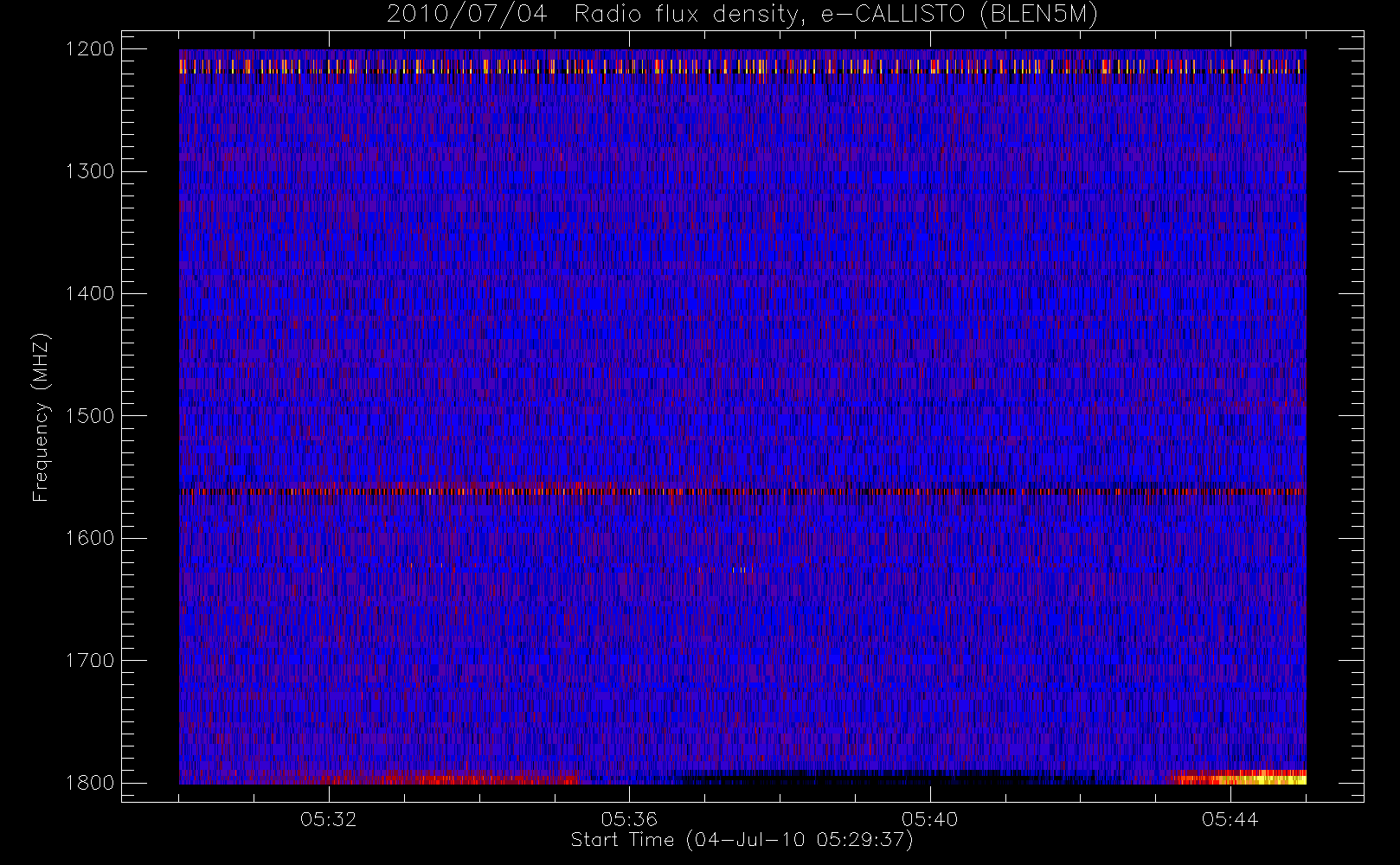Viewport: 1400px width, 865px height.
Task: Click the 1700 frequency tick label
Action: pyautogui.click(x=90, y=661)
